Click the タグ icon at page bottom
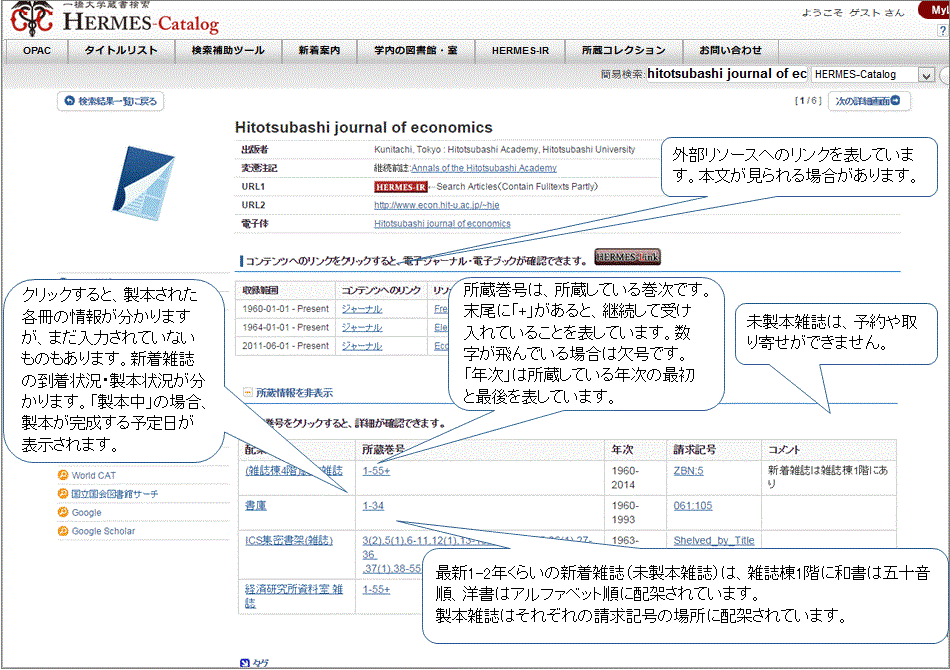Screen dimensions: 950x670 click(245, 663)
